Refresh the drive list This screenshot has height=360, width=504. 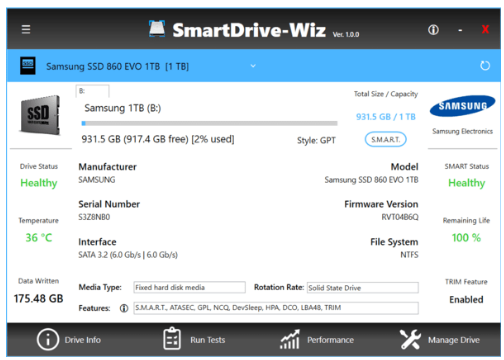tap(485, 66)
